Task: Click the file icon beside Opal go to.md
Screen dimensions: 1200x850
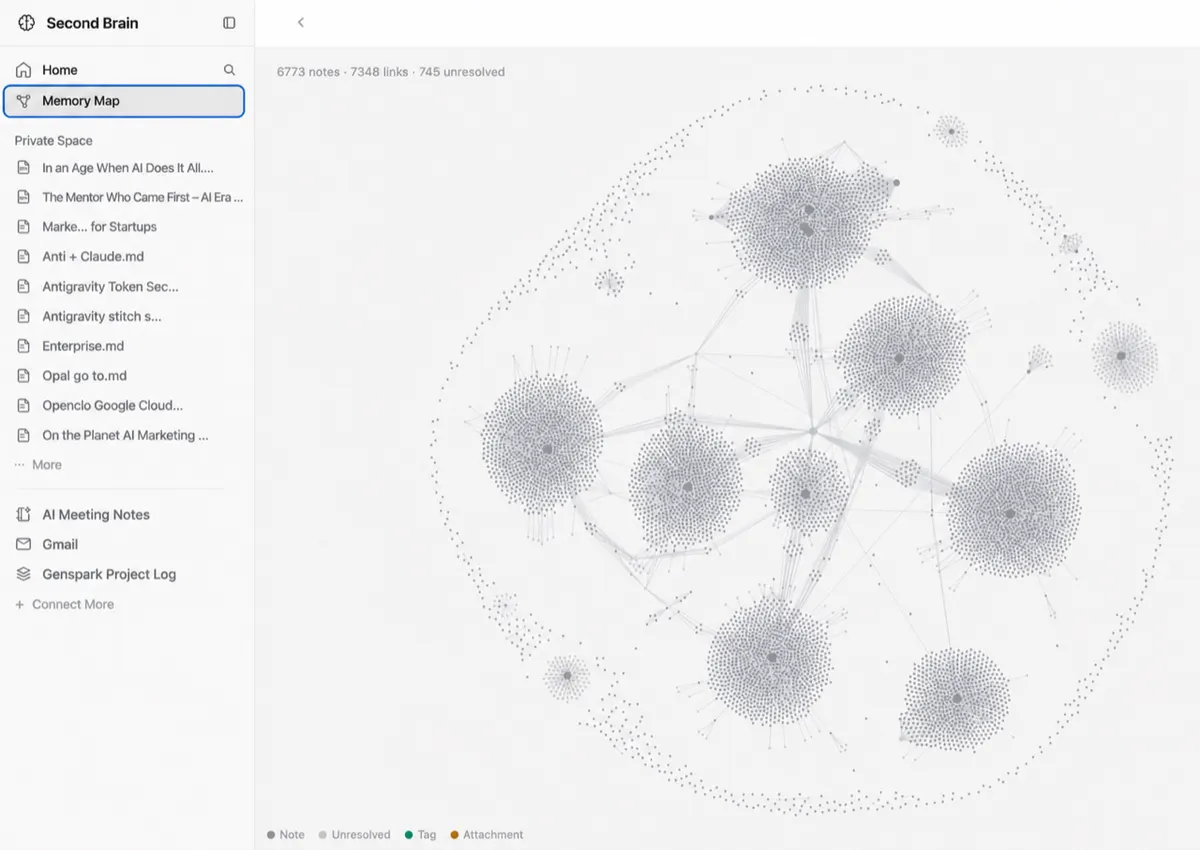Action: pos(24,376)
